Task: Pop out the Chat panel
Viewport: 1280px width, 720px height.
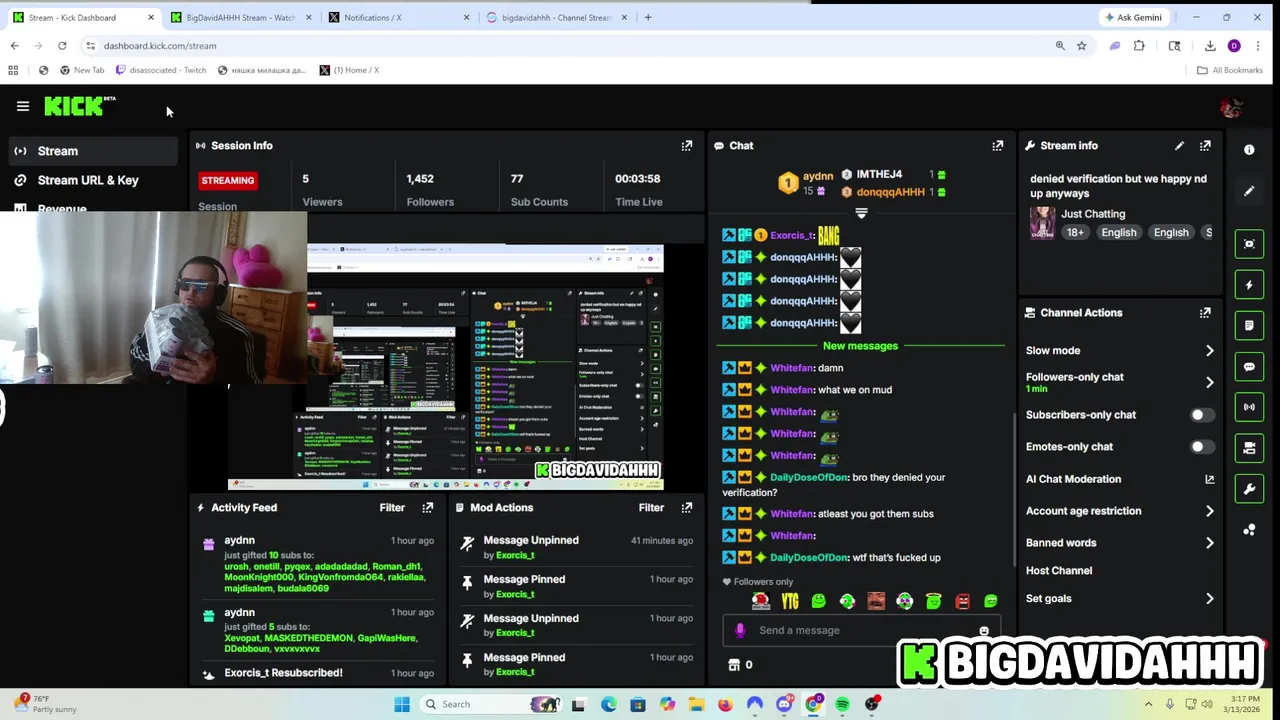Action: (998, 146)
